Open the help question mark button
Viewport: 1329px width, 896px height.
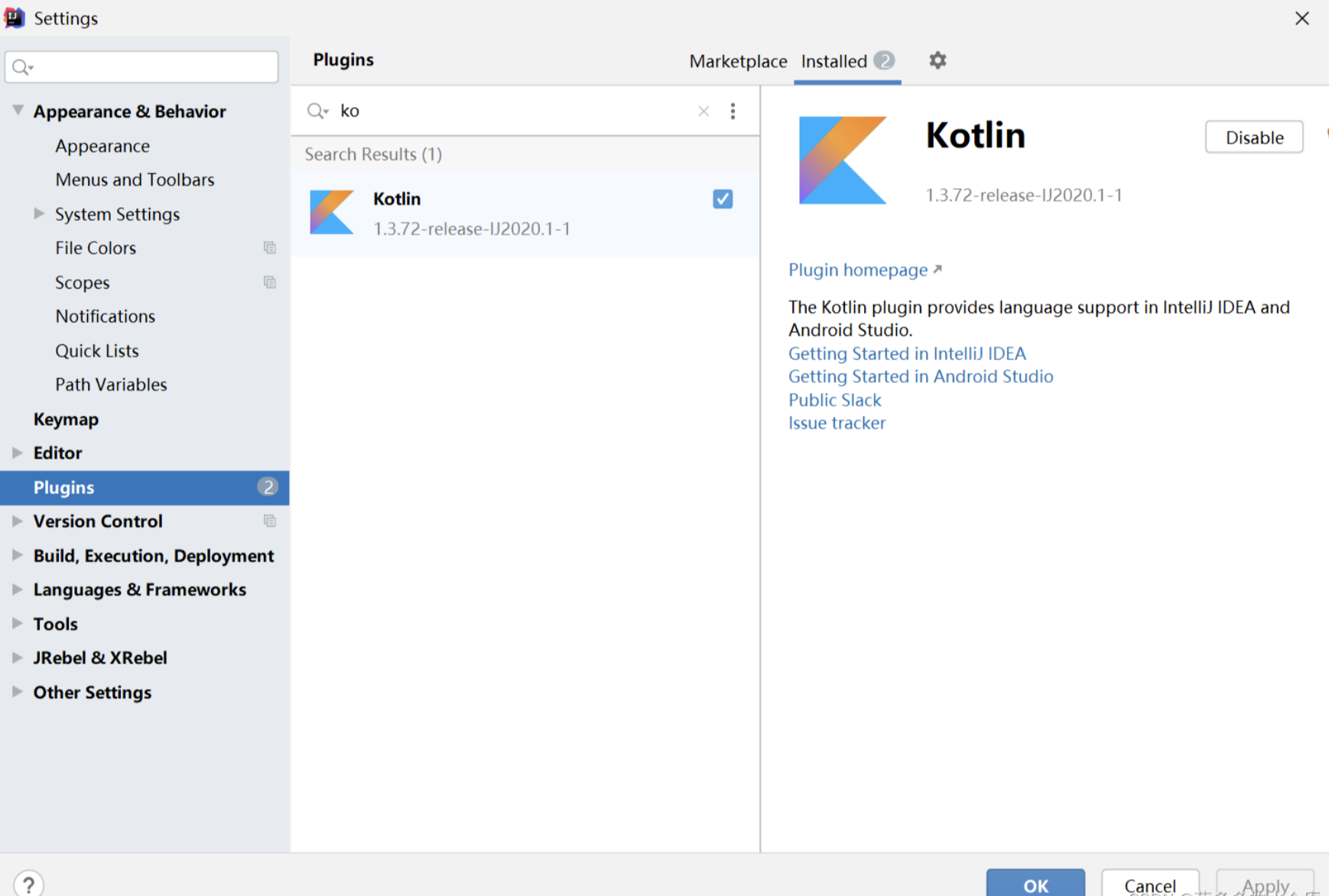point(28,884)
